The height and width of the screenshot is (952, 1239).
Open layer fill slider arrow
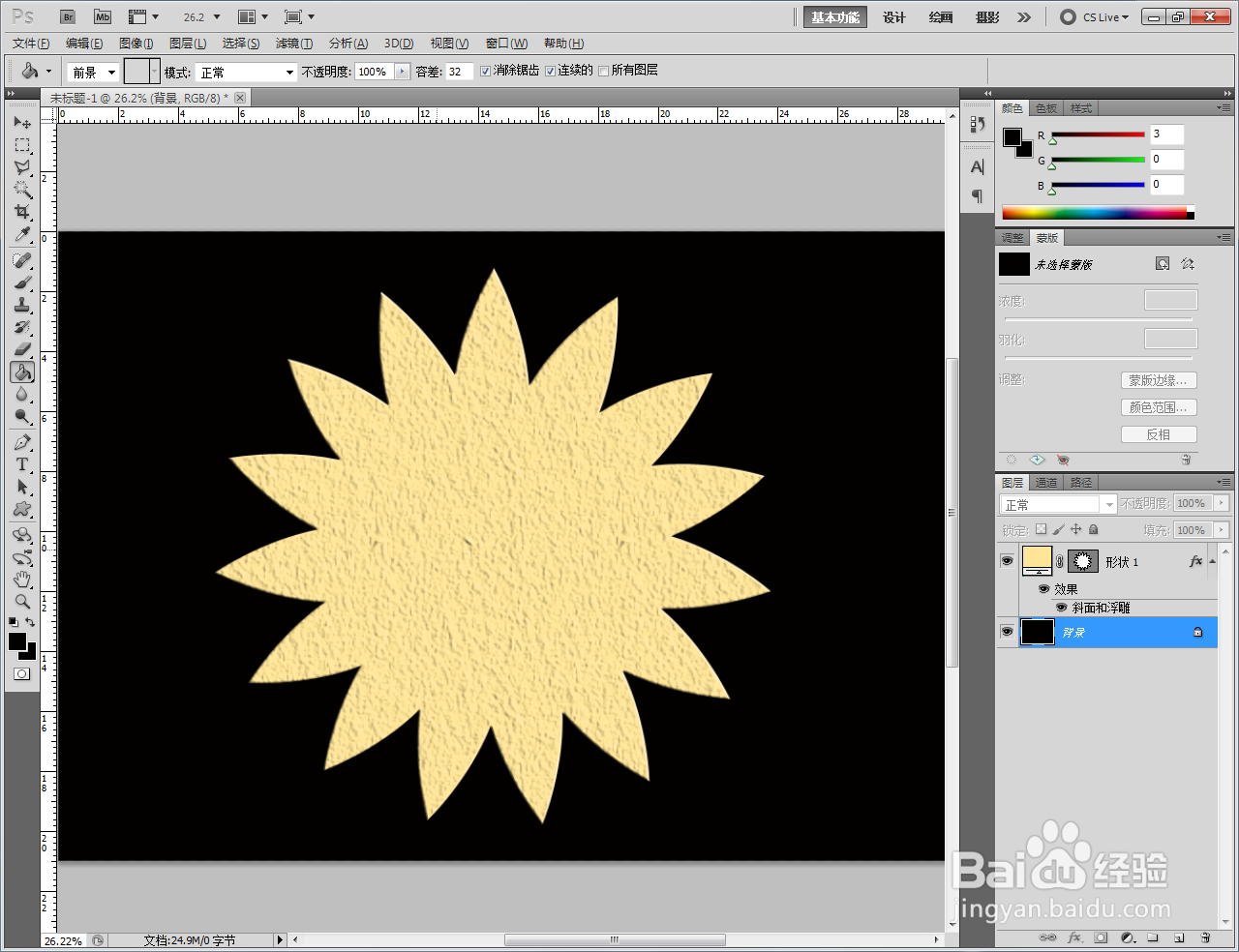pyautogui.click(x=1222, y=530)
